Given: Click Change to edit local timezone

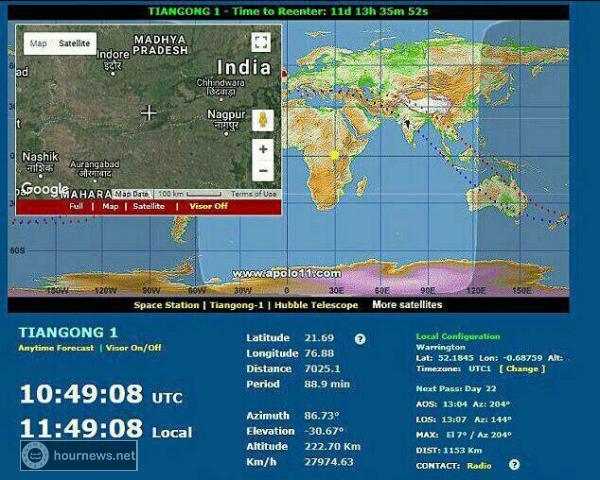Looking at the screenshot, I should coord(522,369).
